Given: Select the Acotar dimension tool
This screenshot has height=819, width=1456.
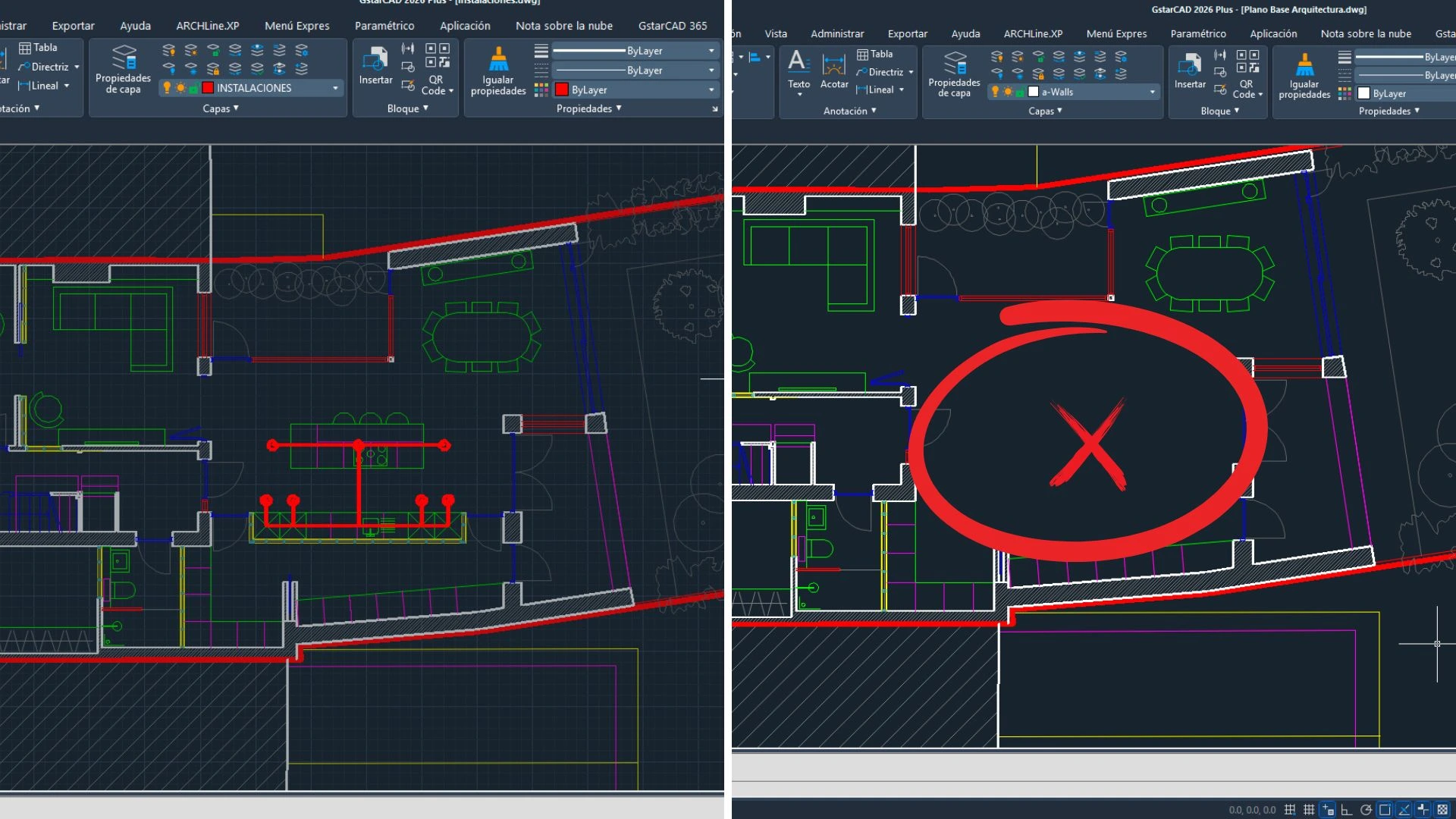Looking at the screenshot, I should tap(834, 72).
